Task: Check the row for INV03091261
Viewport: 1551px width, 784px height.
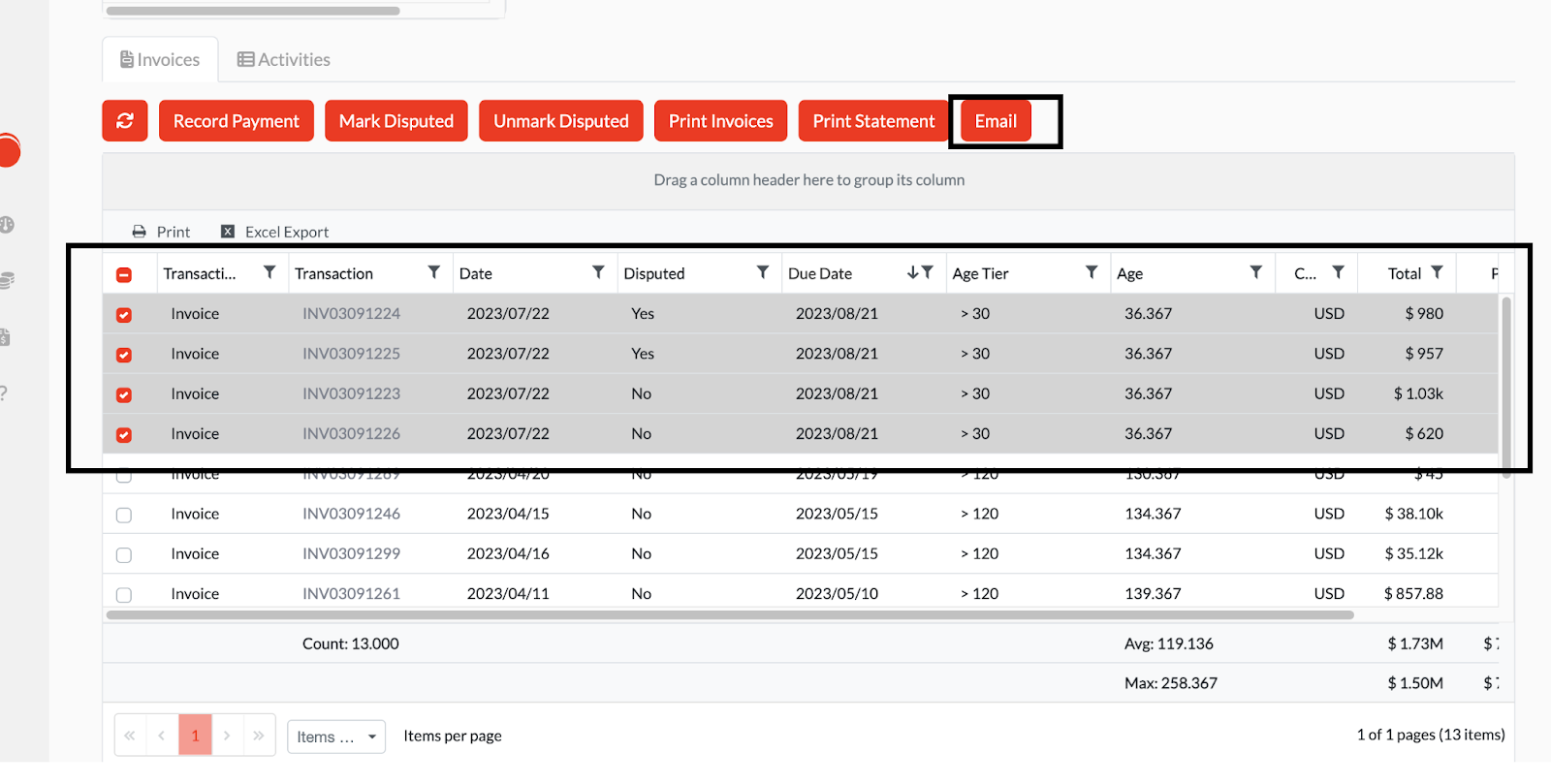Action: point(124,595)
